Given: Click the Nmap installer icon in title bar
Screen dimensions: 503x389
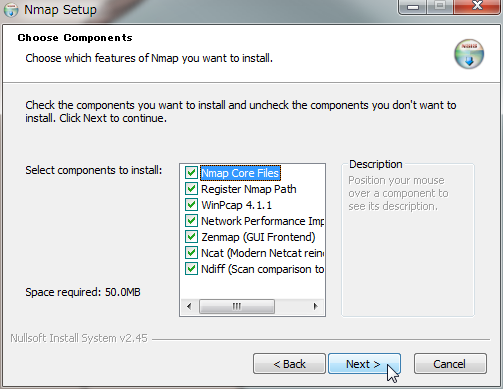Looking at the screenshot, I should 11,10.
